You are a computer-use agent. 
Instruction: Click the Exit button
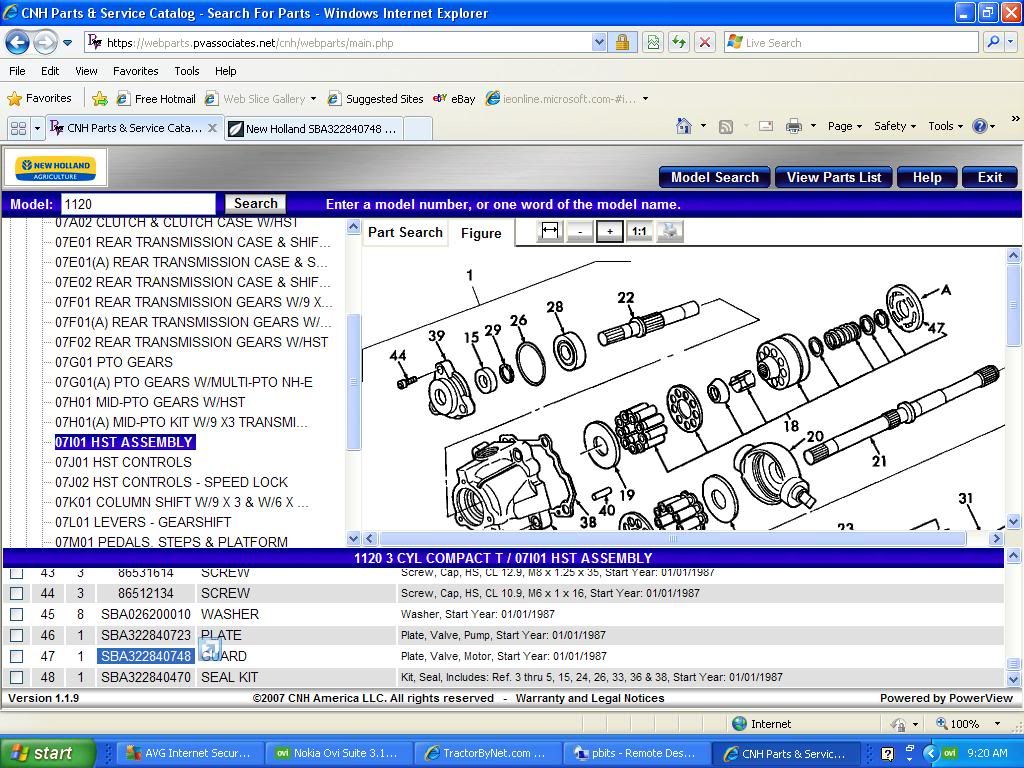989,177
